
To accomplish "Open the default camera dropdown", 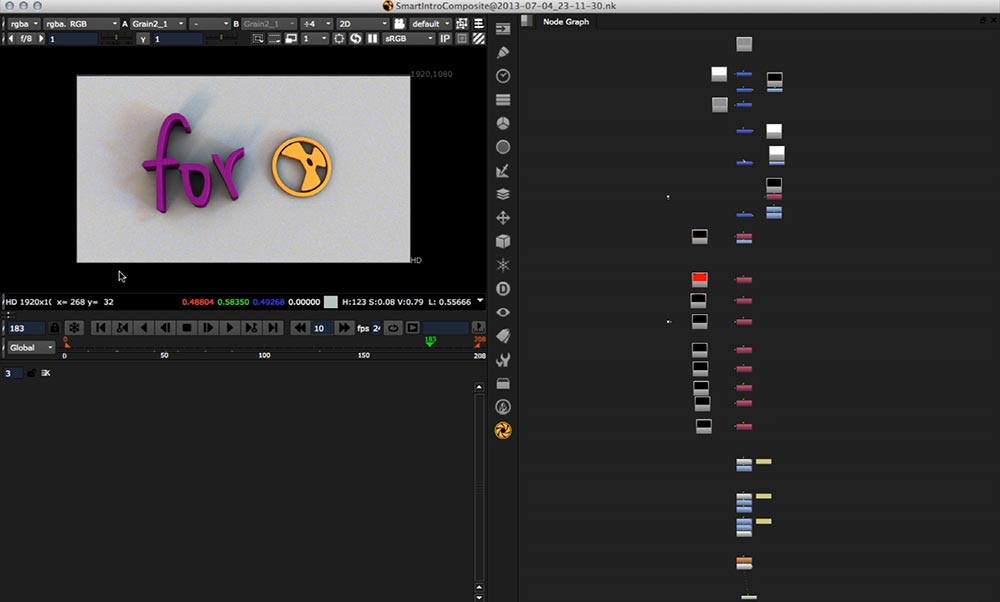I will (x=430, y=24).
